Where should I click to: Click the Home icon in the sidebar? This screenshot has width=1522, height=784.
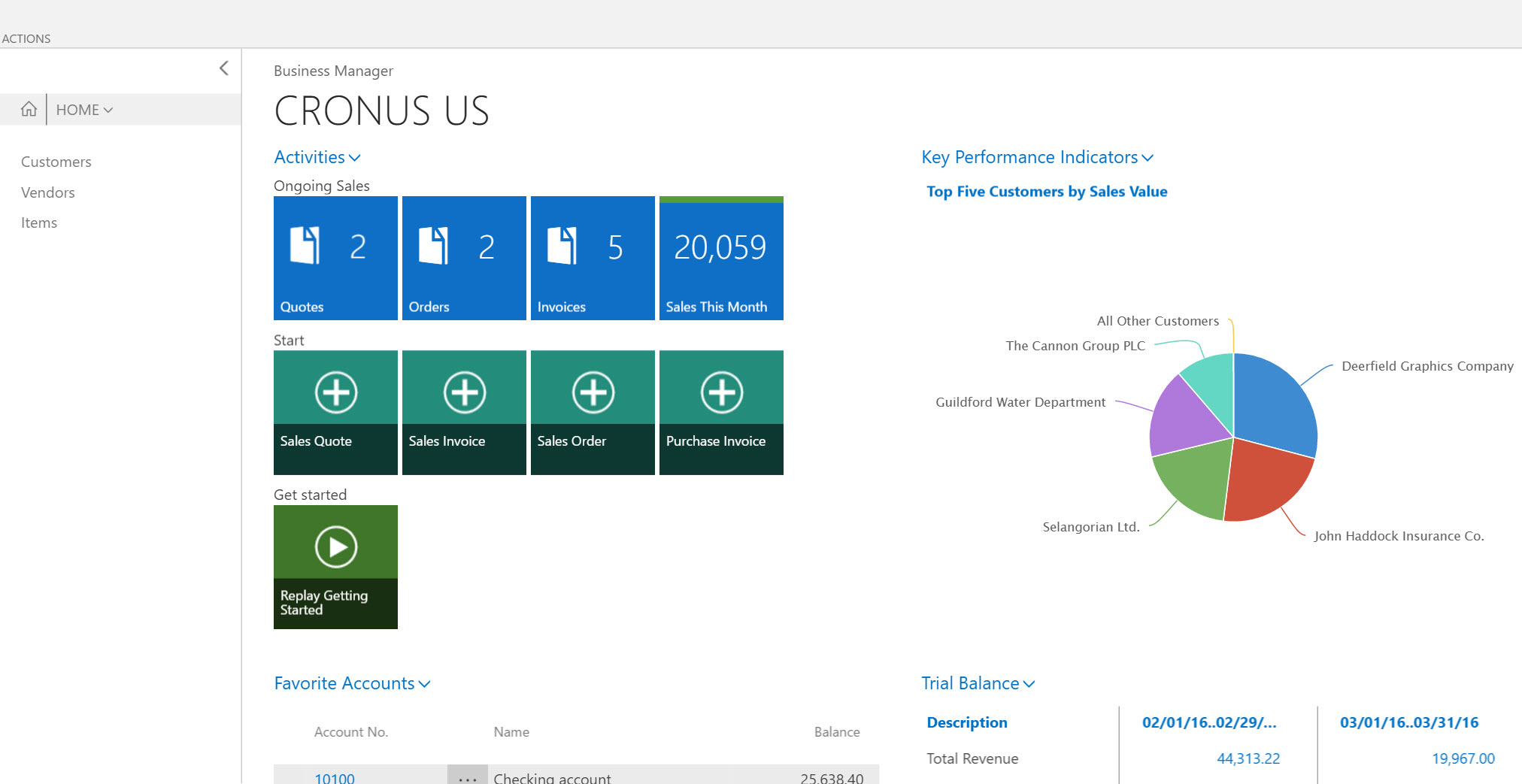pyautogui.click(x=28, y=109)
